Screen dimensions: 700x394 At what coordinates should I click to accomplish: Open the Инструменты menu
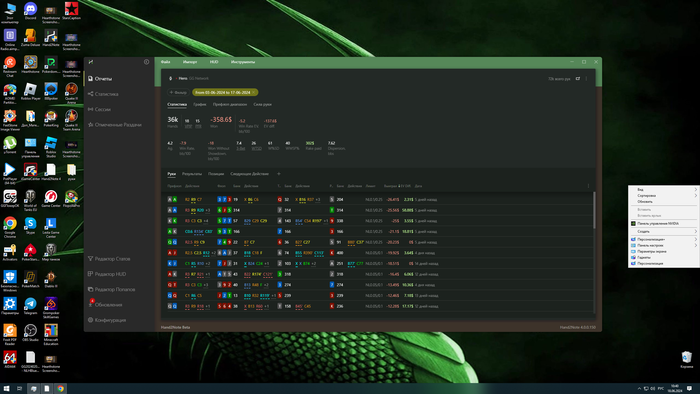click(243, 62)
